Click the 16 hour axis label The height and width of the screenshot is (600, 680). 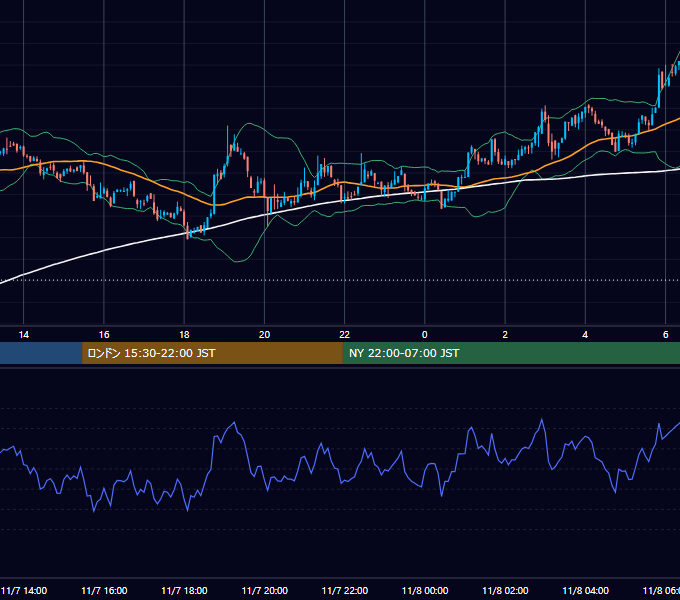tap(104, 335)
